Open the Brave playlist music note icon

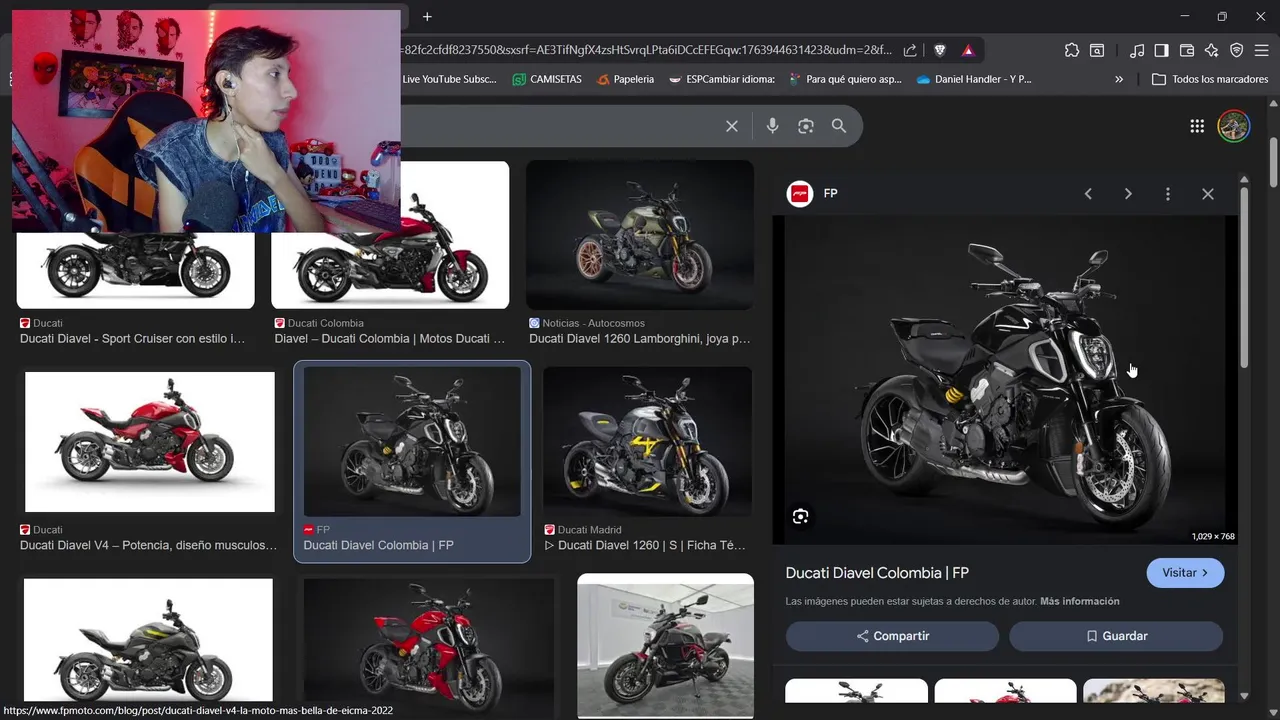pos(1137,50)
